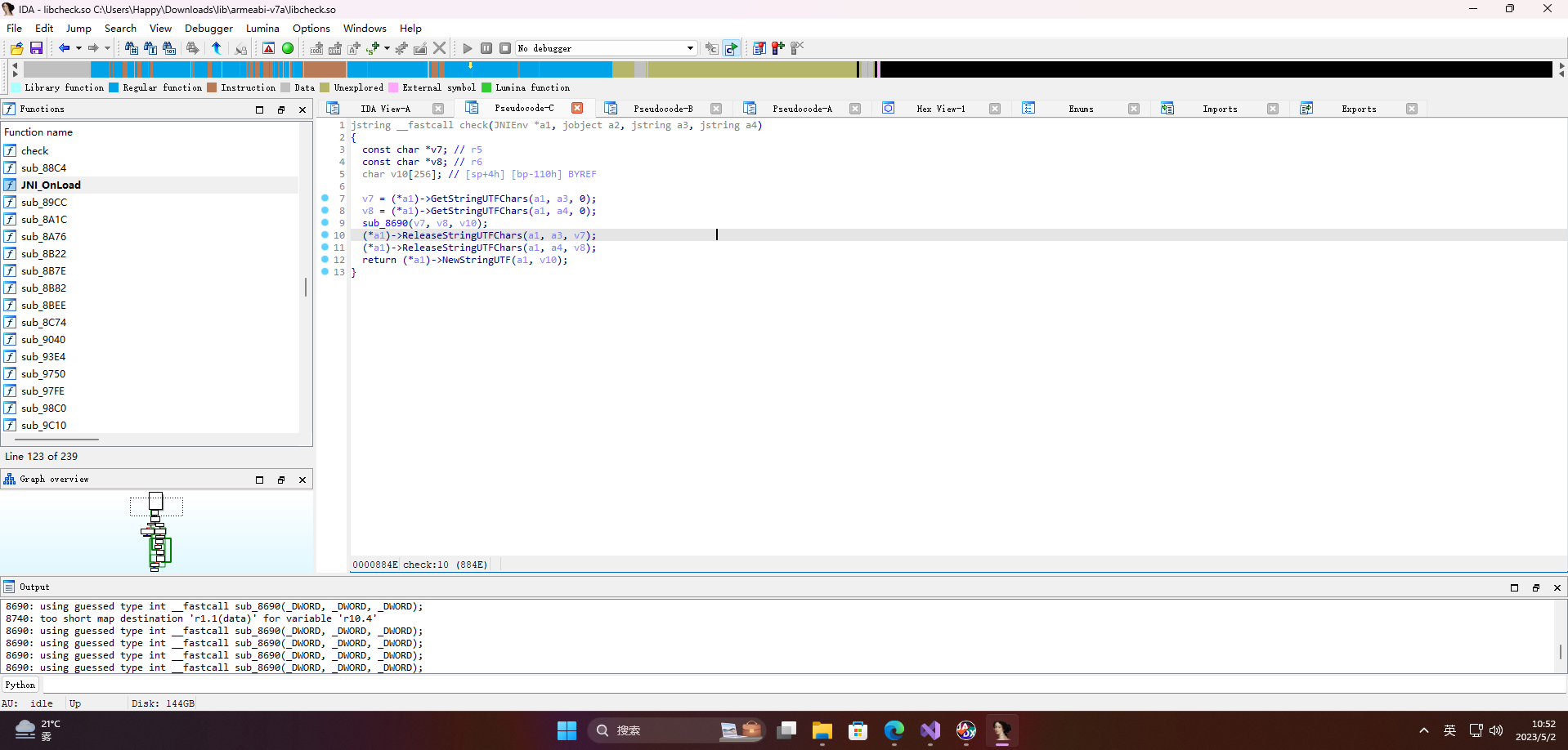Open the Search menu
Screen dimensions: 1568x750
coord(120,28)
